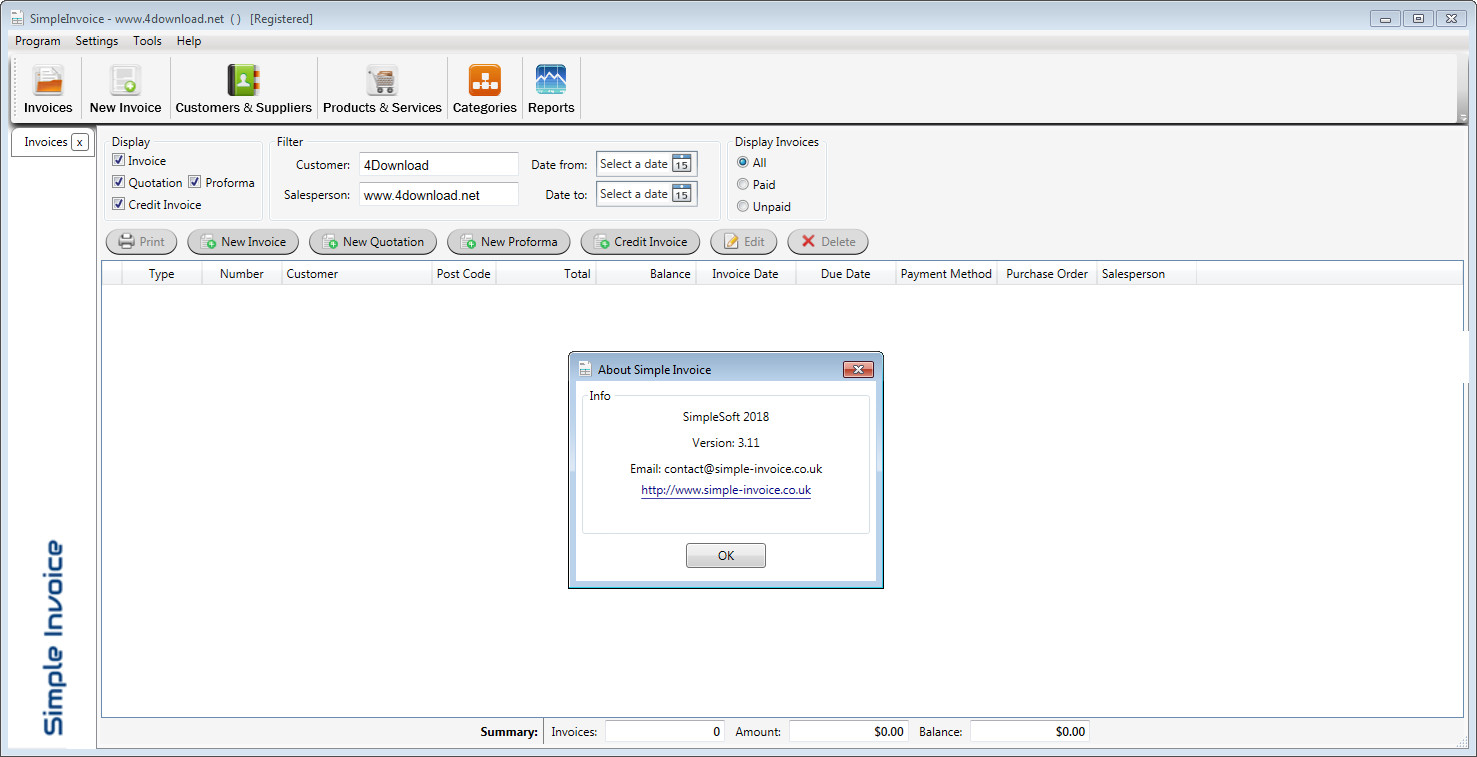
Task: Open the Settings menu
Action: click(97, 41)
